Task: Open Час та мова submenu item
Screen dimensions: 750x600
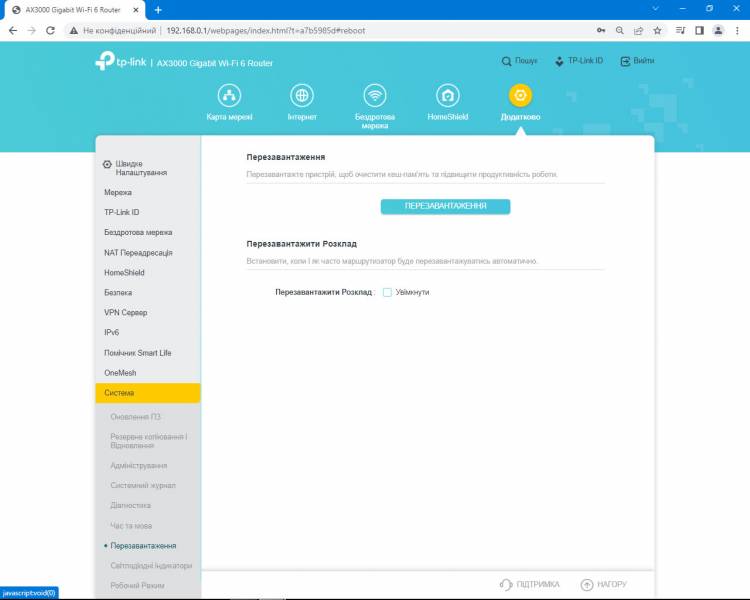Action: (x=131, y=525)
